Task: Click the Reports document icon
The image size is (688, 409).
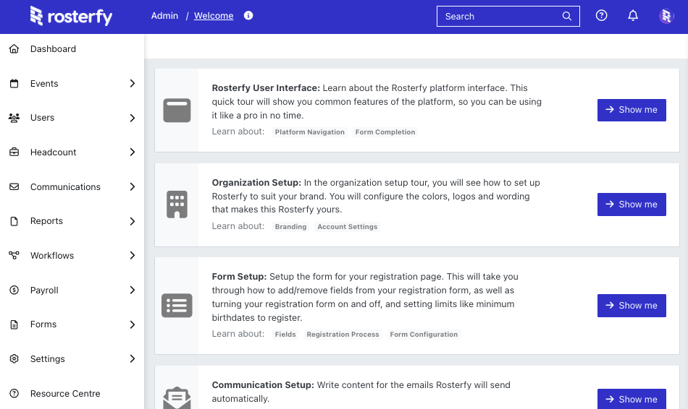Action: click(14, 221)
